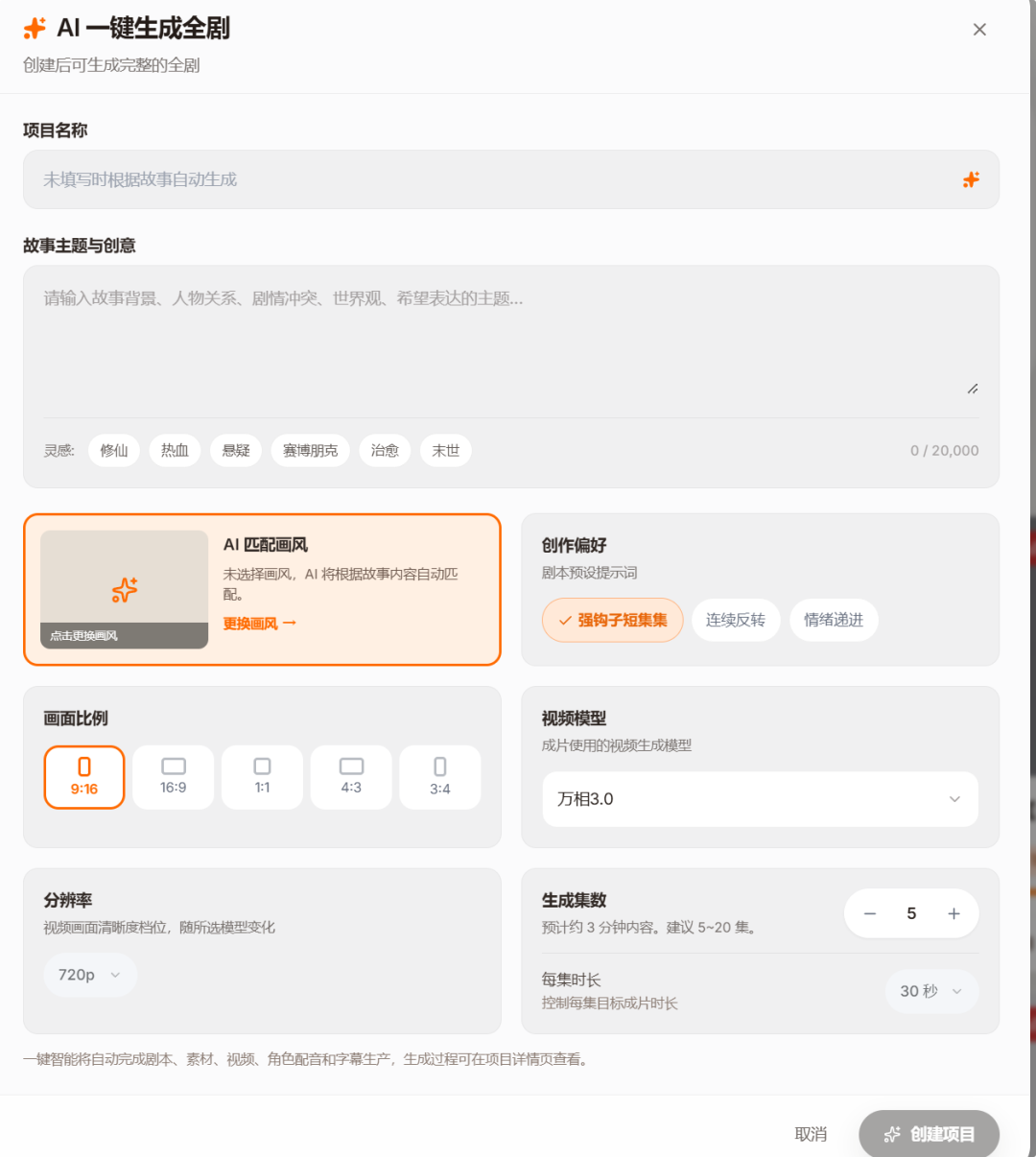Click the 点击更换画风 overlay label
Viewport: 1036px width, 1157px height.
pyautogui.click(x=84, y=636)
